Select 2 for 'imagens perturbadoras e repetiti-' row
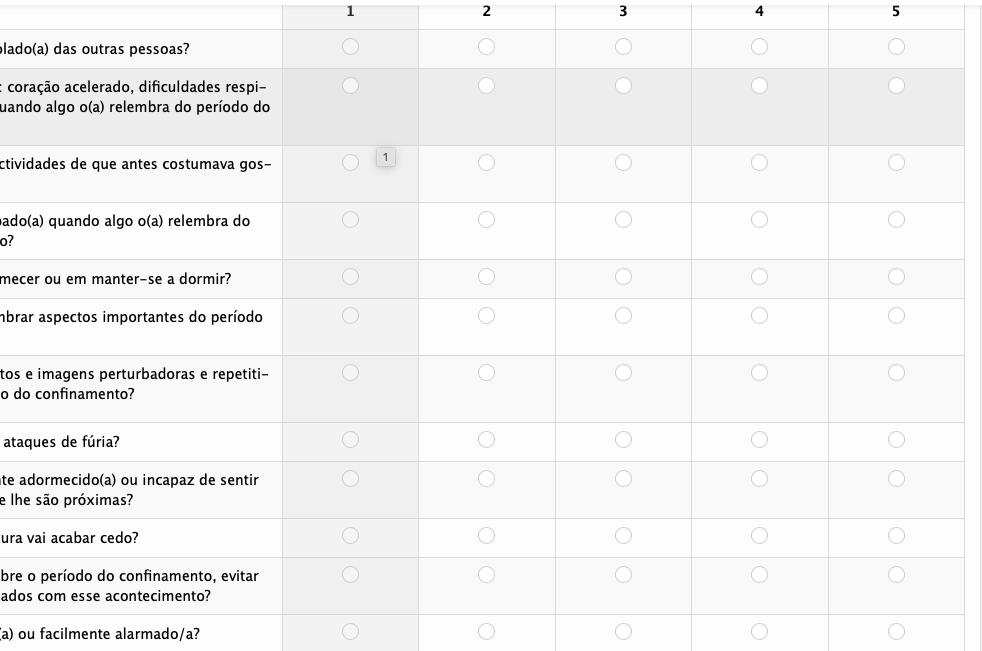The width and height of the screenshot is (982, 651). pyautogui.click(x=486, y=372)
